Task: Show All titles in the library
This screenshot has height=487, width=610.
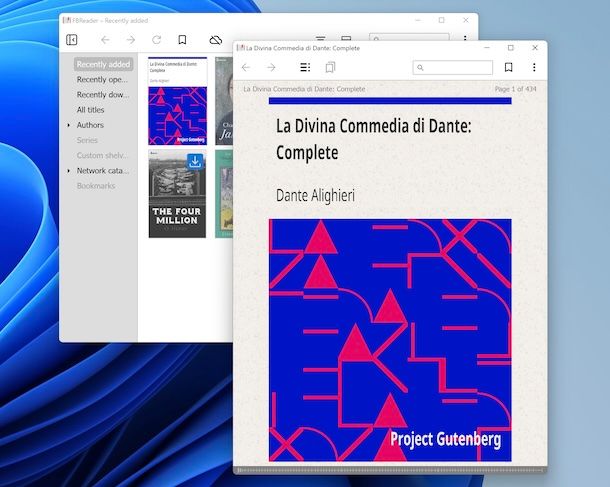Action: pos(91,110)
